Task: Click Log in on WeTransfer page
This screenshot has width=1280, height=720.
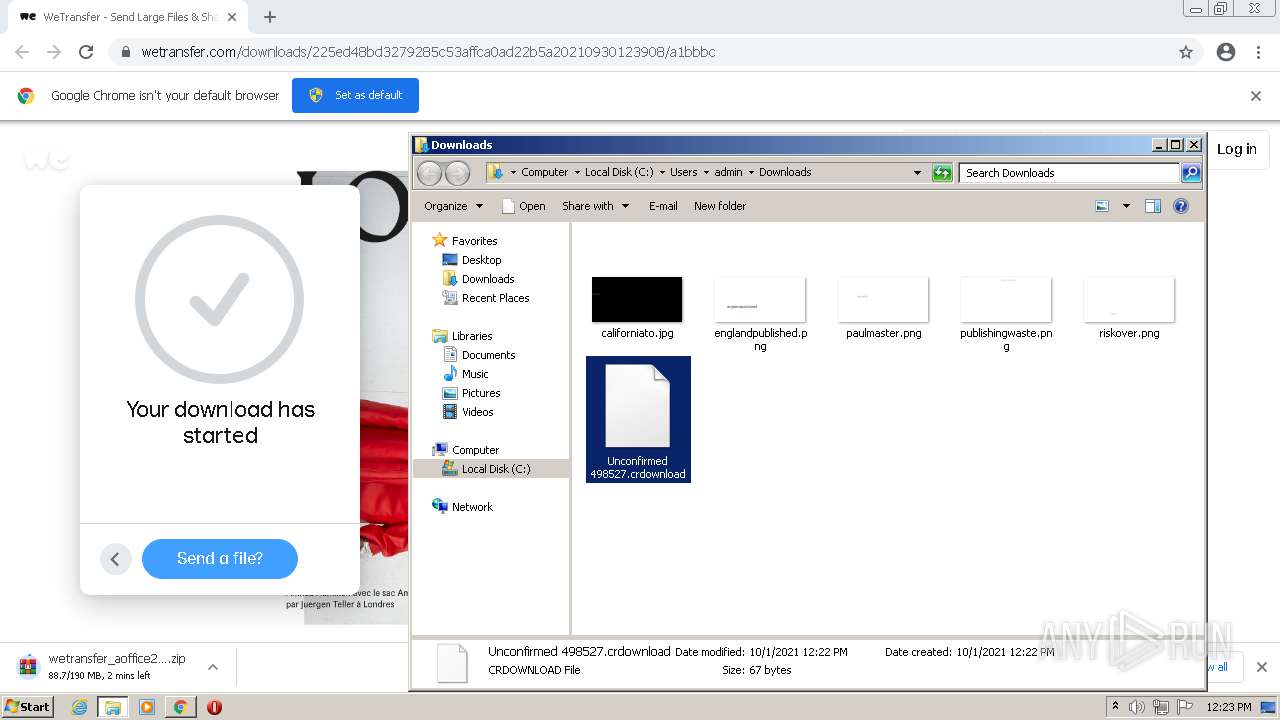Action: pos(1237,149)
